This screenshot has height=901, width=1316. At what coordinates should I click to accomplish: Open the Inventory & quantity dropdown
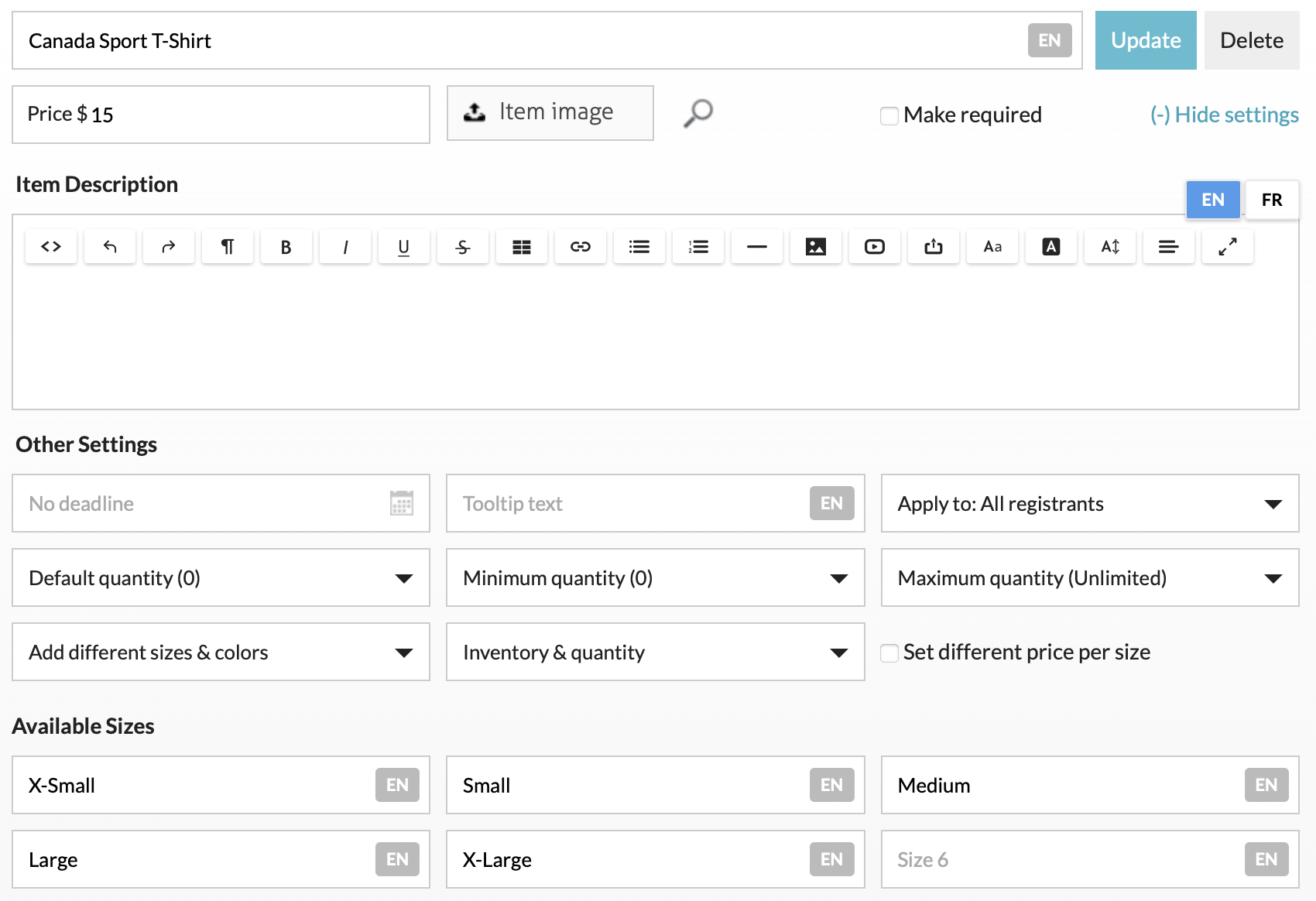tap(655, 653)
